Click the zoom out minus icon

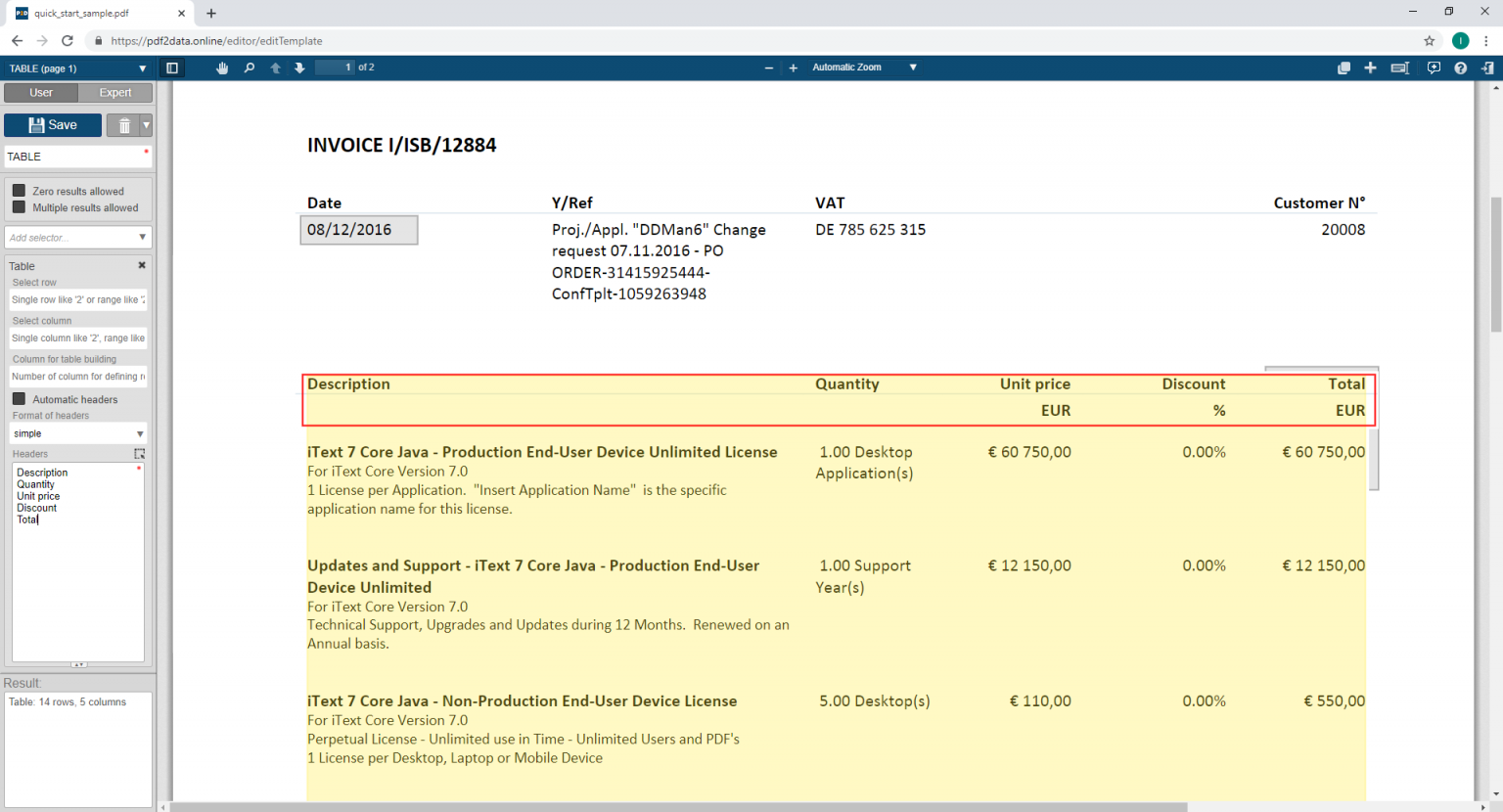768,68
